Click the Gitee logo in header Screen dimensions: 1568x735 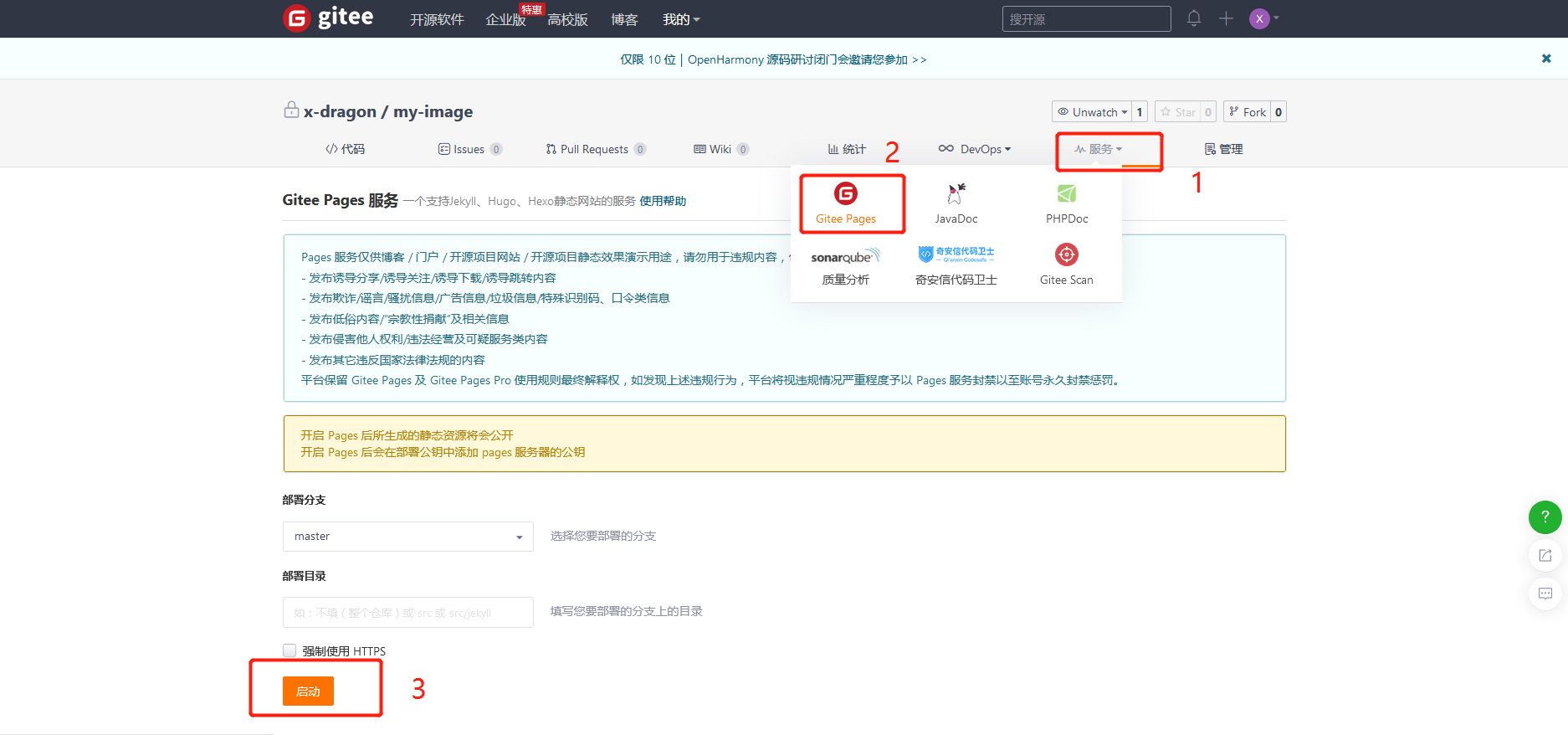[328, 18]
